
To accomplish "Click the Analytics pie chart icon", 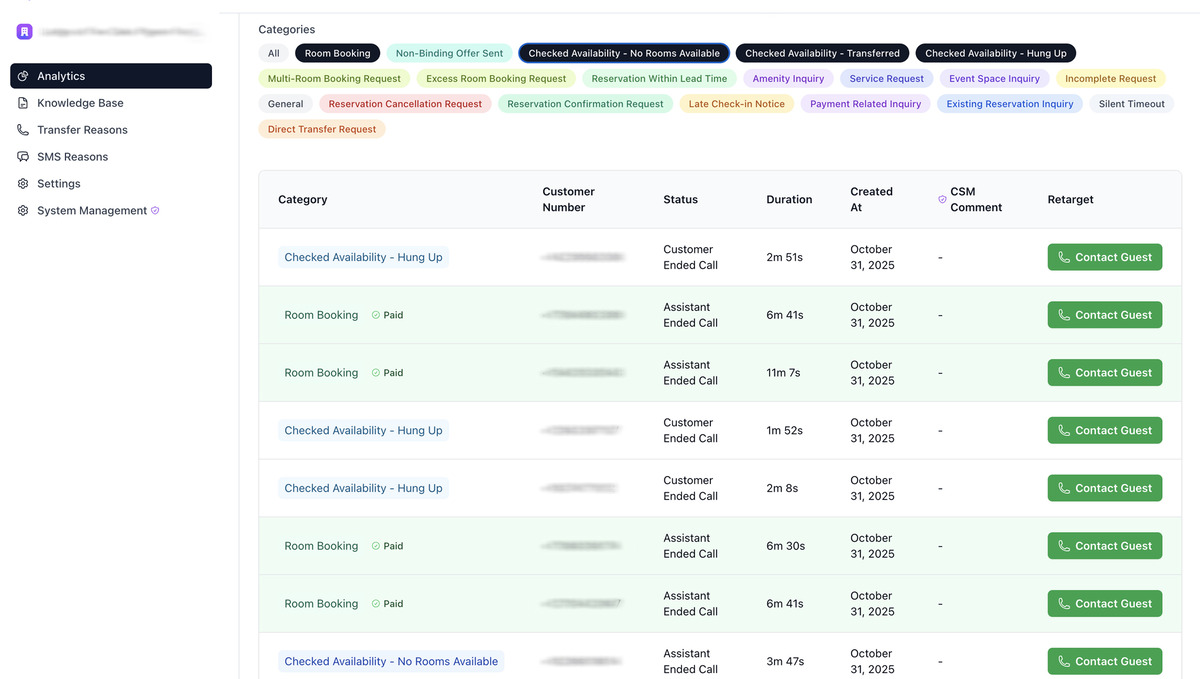I will 24,76.
